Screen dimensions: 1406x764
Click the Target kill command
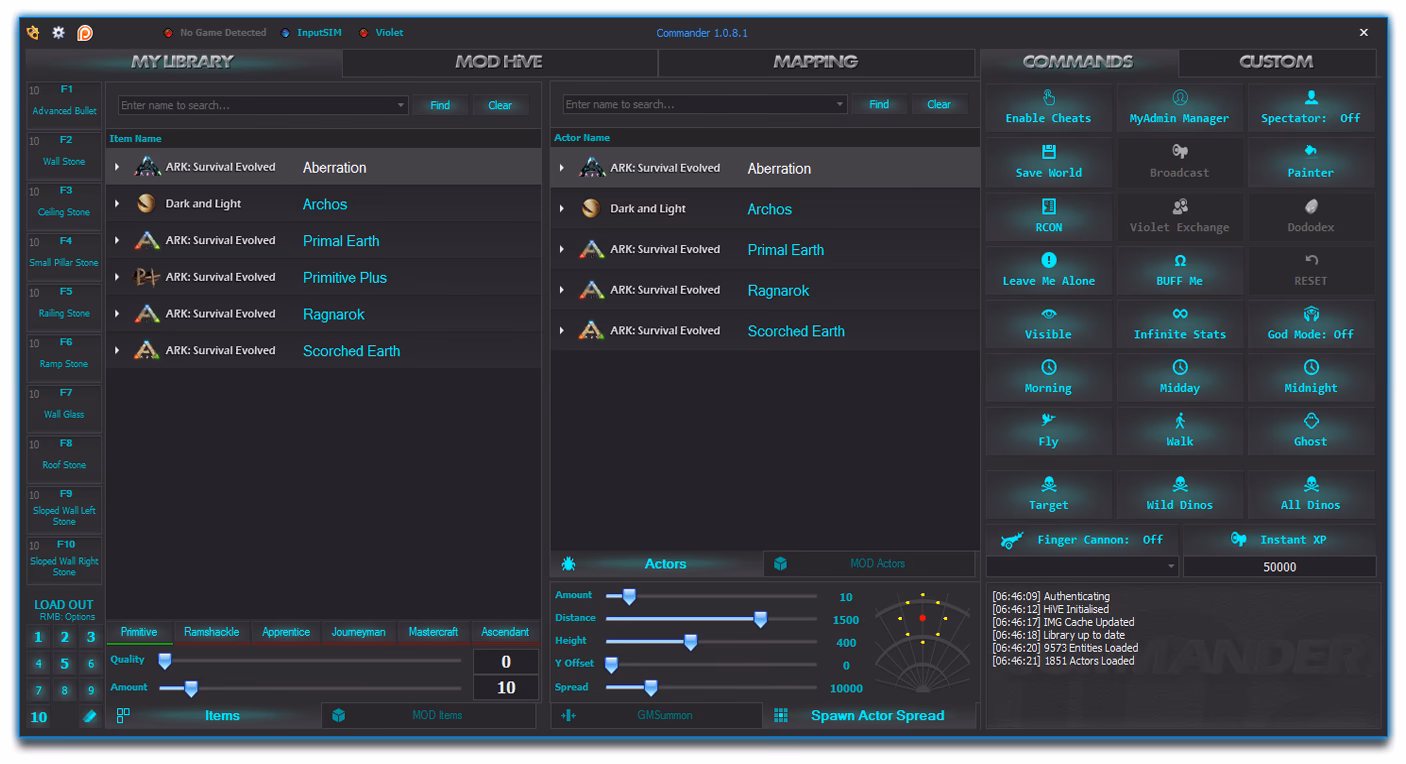point(1048,495)
